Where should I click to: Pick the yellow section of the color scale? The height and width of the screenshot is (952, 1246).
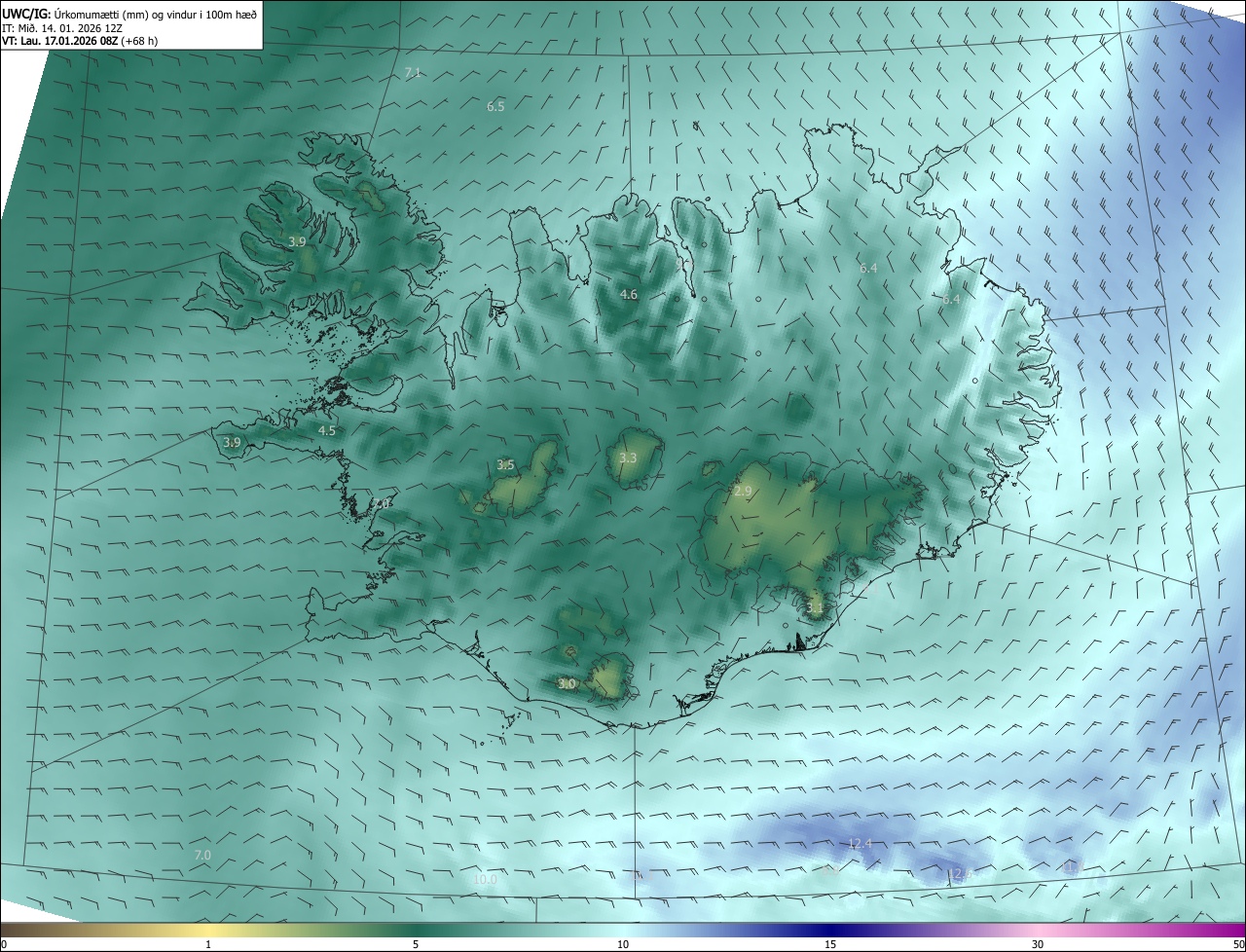(209, 930)
